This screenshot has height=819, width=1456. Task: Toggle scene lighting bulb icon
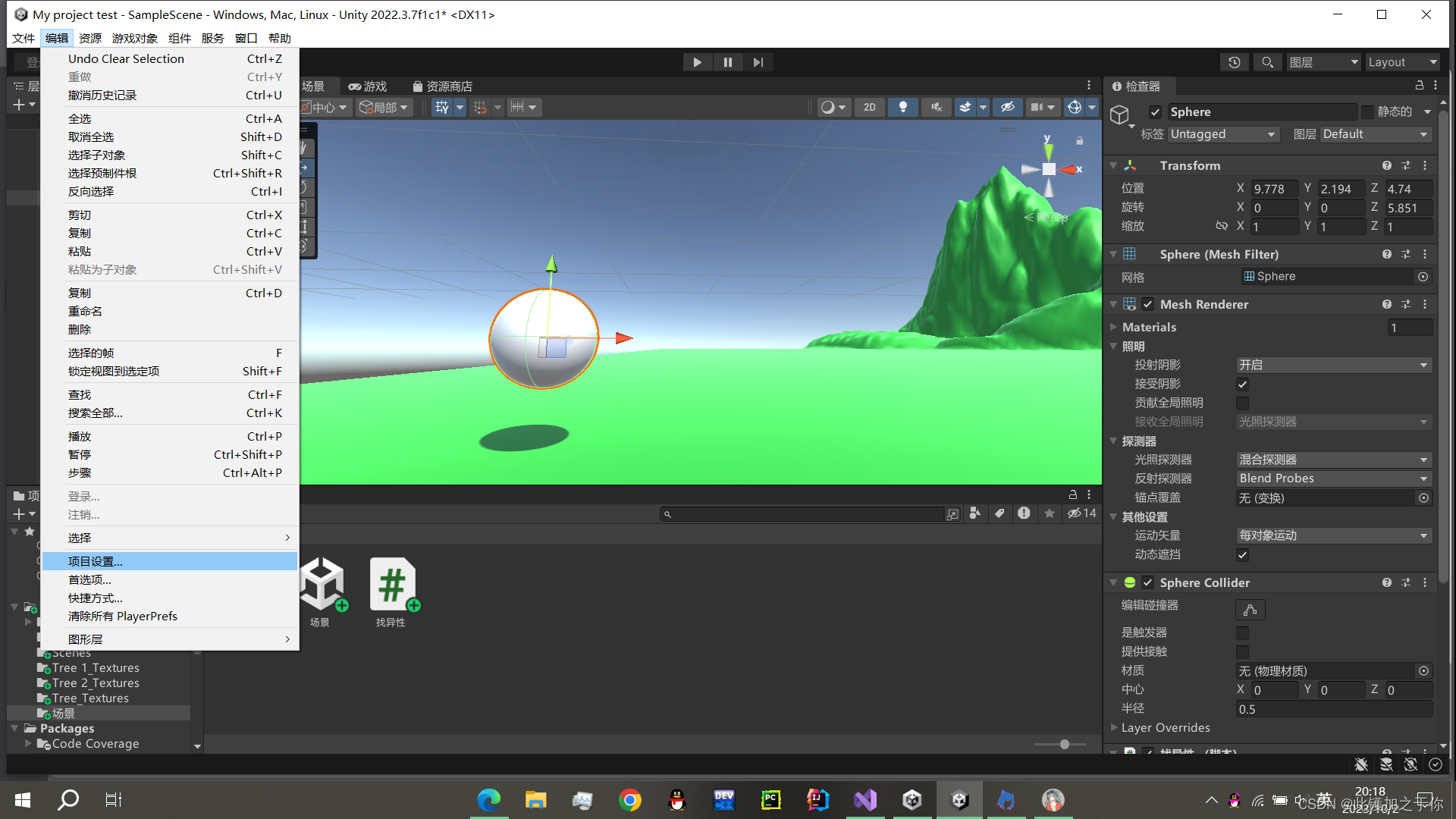click(902, 108)
